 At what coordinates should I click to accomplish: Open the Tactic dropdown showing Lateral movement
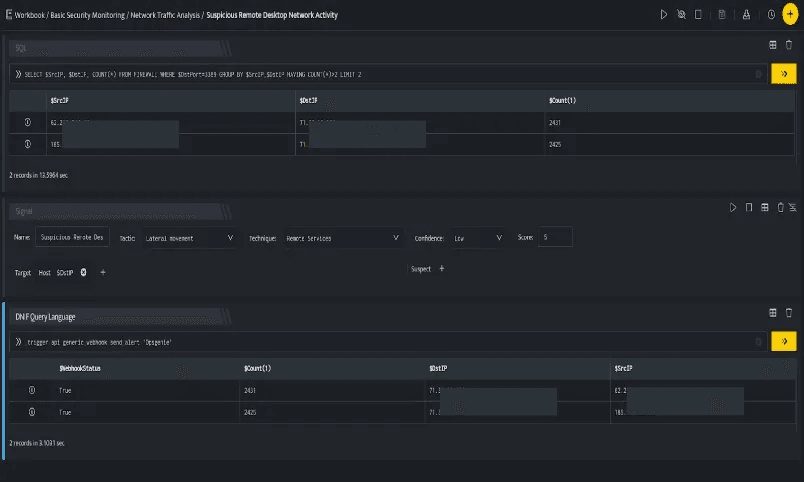189,238
